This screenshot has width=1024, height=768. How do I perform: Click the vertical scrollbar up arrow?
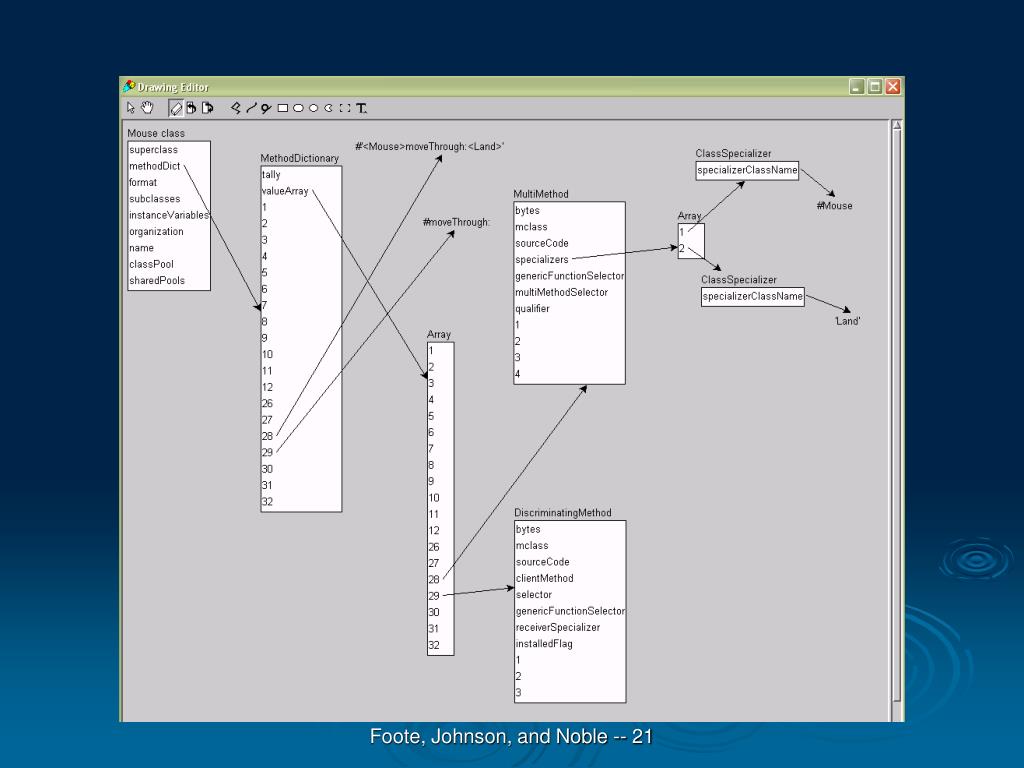[x=897, y=125]
